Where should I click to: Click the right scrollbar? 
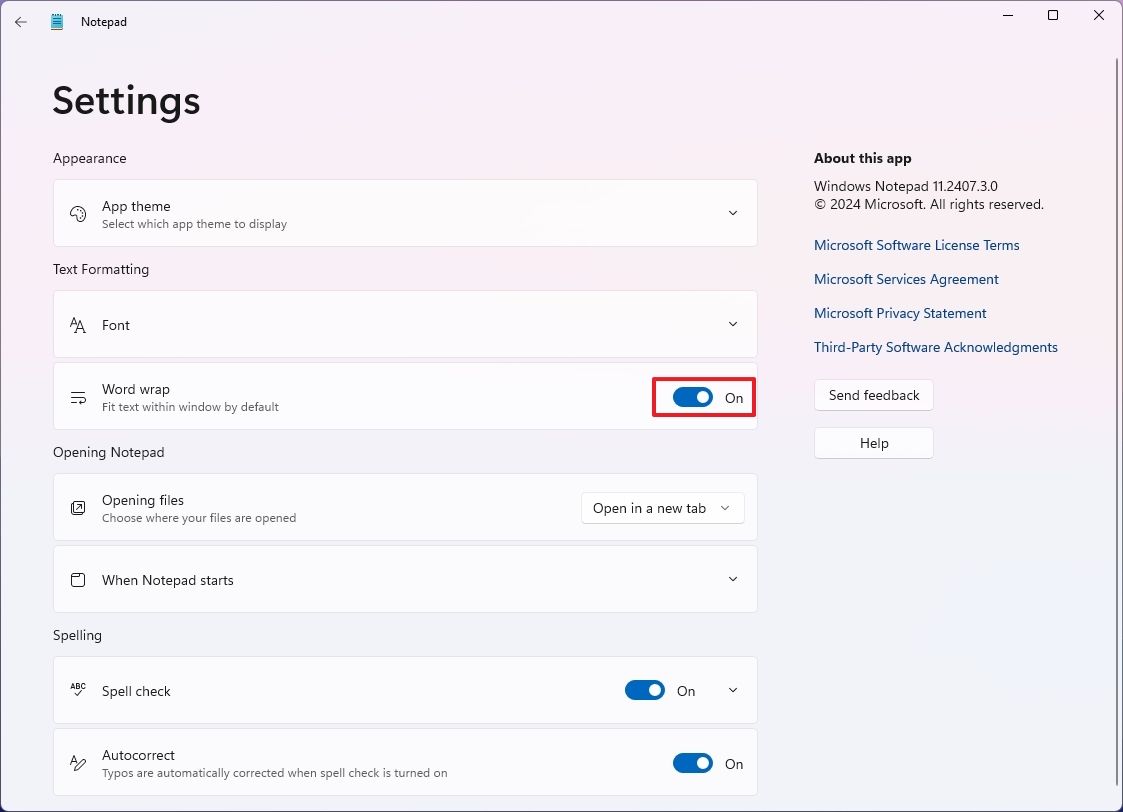click(1117, 400)
